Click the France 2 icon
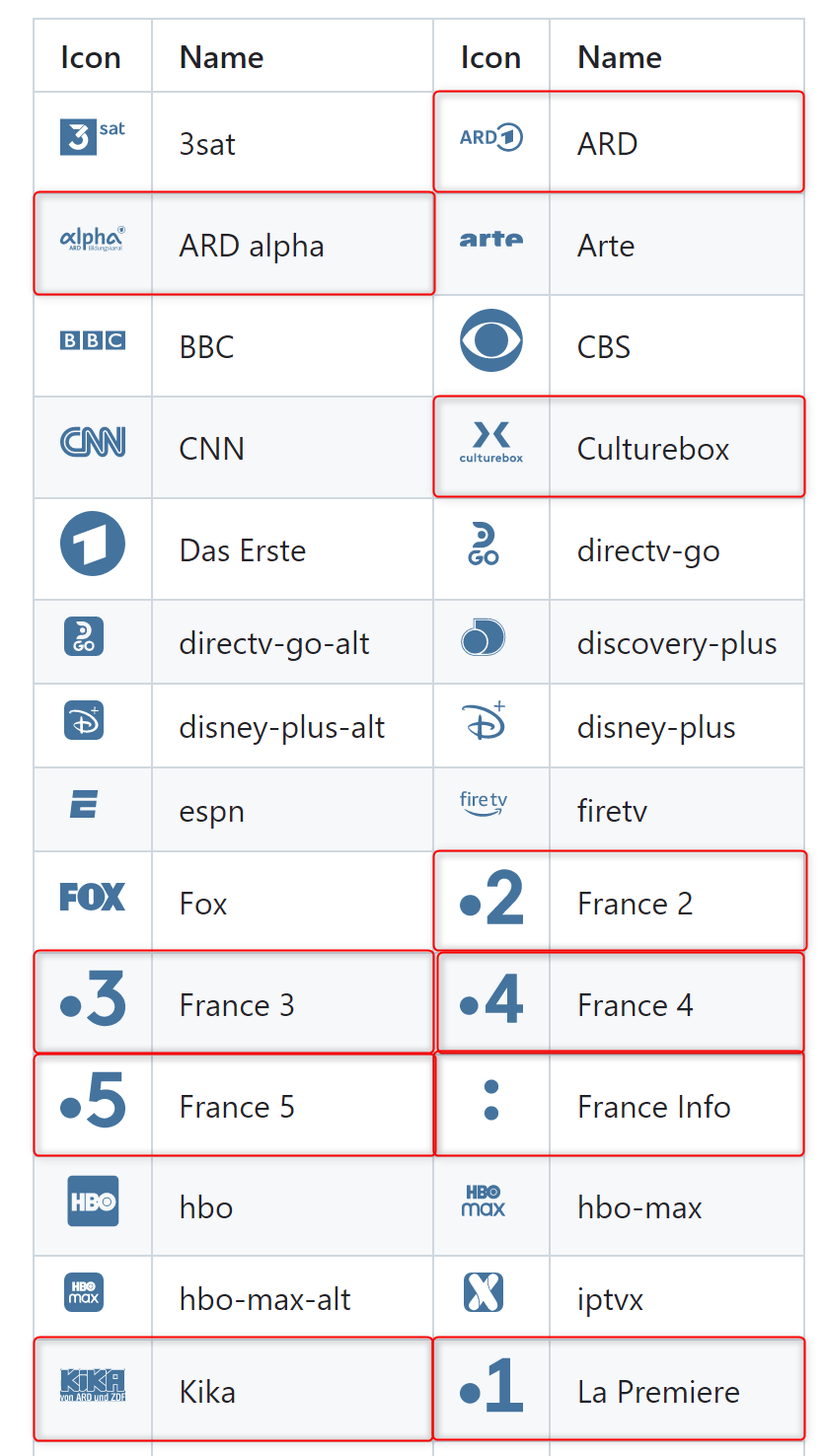The width and height of the screenshot is (824, 1456). coord(490,899)
